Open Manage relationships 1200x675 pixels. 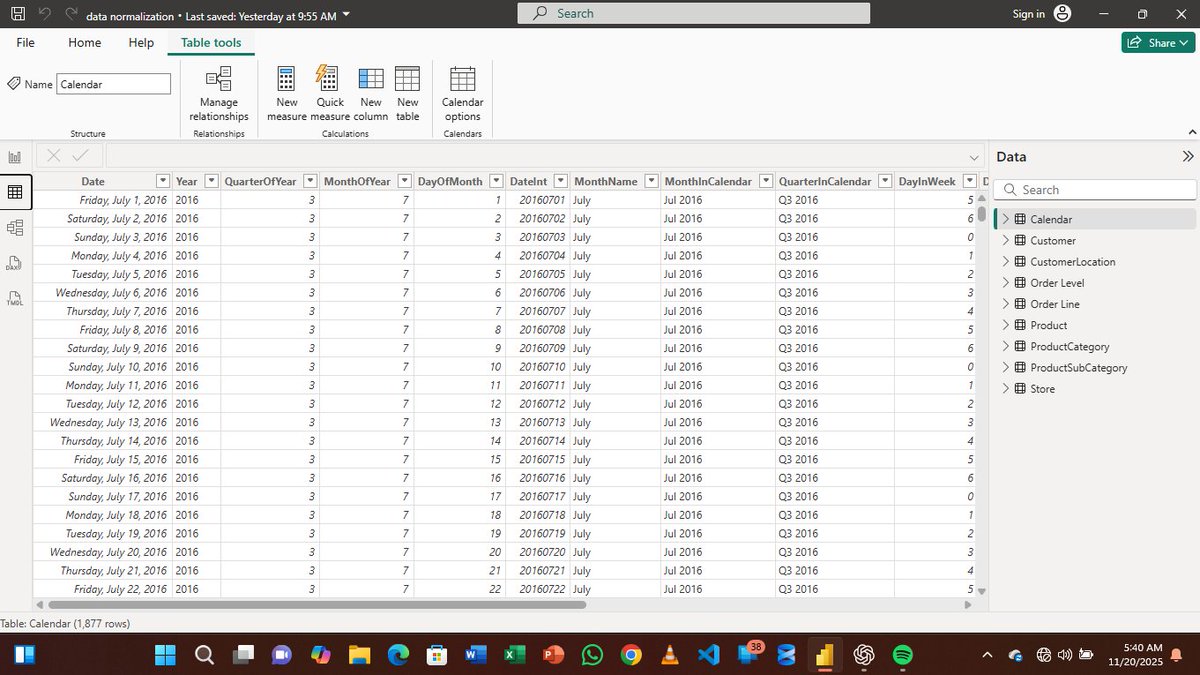point(218,93)
